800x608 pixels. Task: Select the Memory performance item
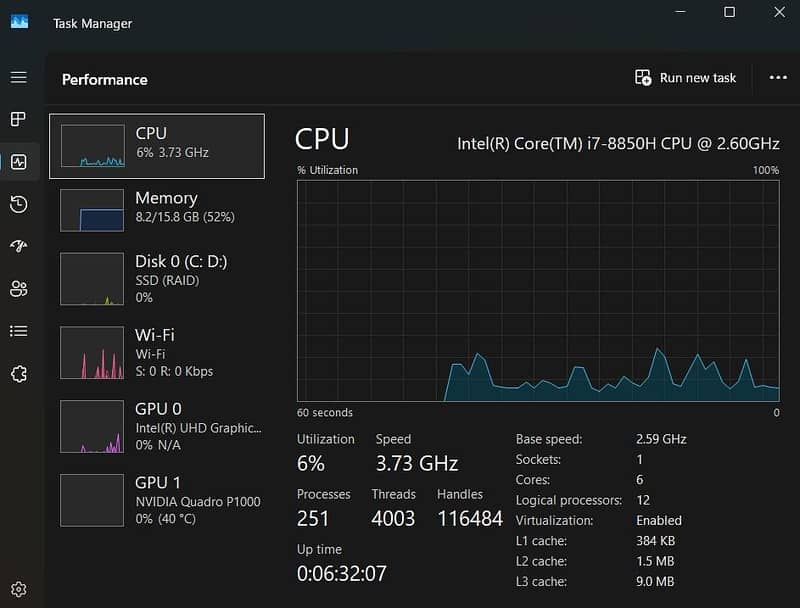tap(157, 210)
